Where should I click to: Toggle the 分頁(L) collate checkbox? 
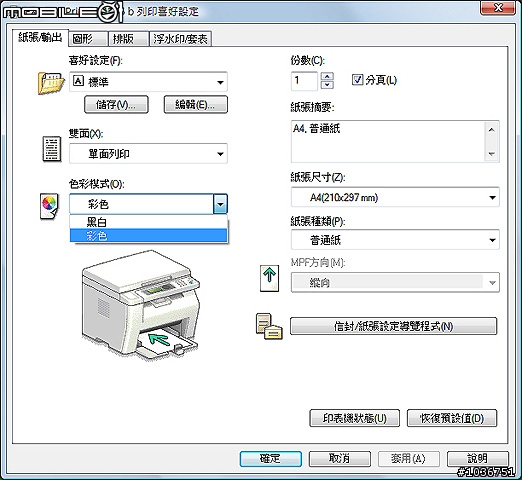357,80
